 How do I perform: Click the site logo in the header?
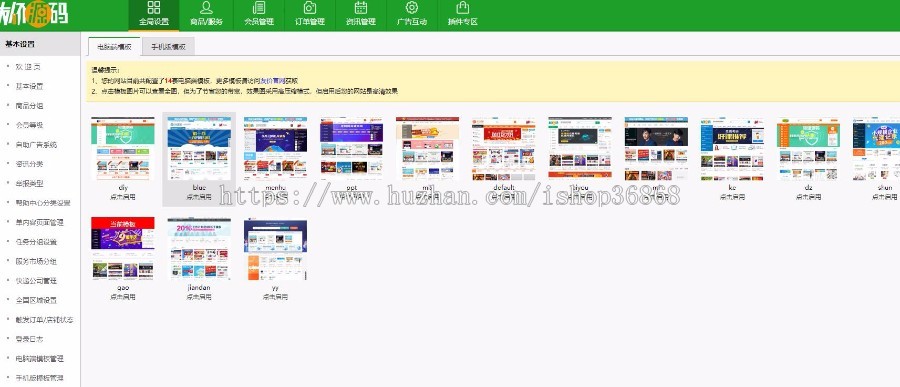[34, 15]
